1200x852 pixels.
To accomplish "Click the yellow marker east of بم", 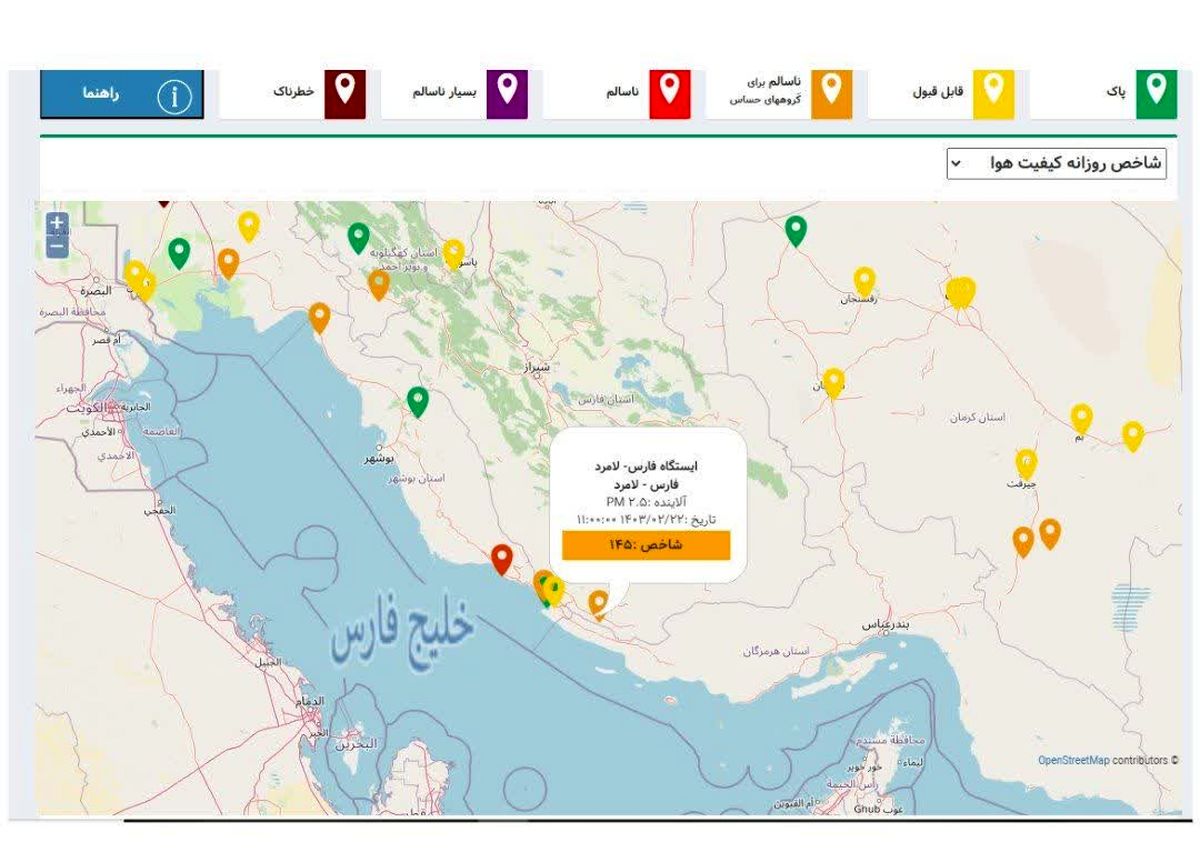I will [1132, 436].
